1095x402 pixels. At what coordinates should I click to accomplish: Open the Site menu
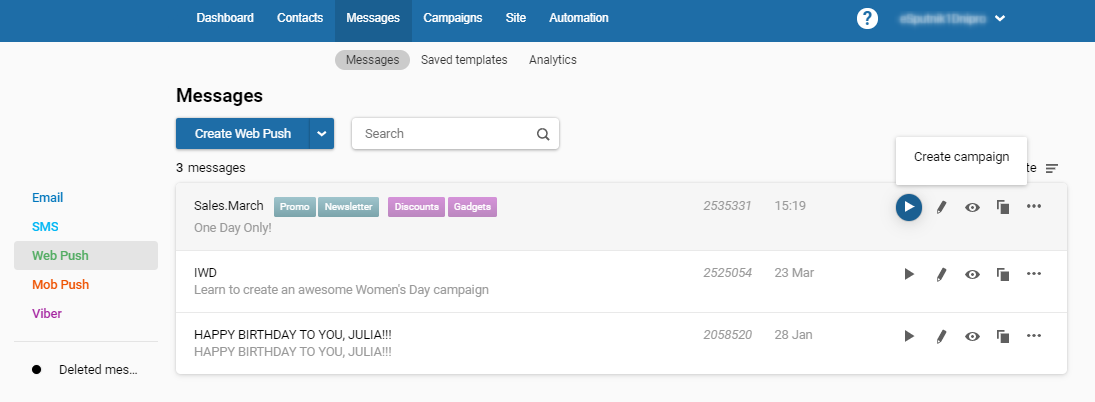pyautogui.click(x=516, y=18)
